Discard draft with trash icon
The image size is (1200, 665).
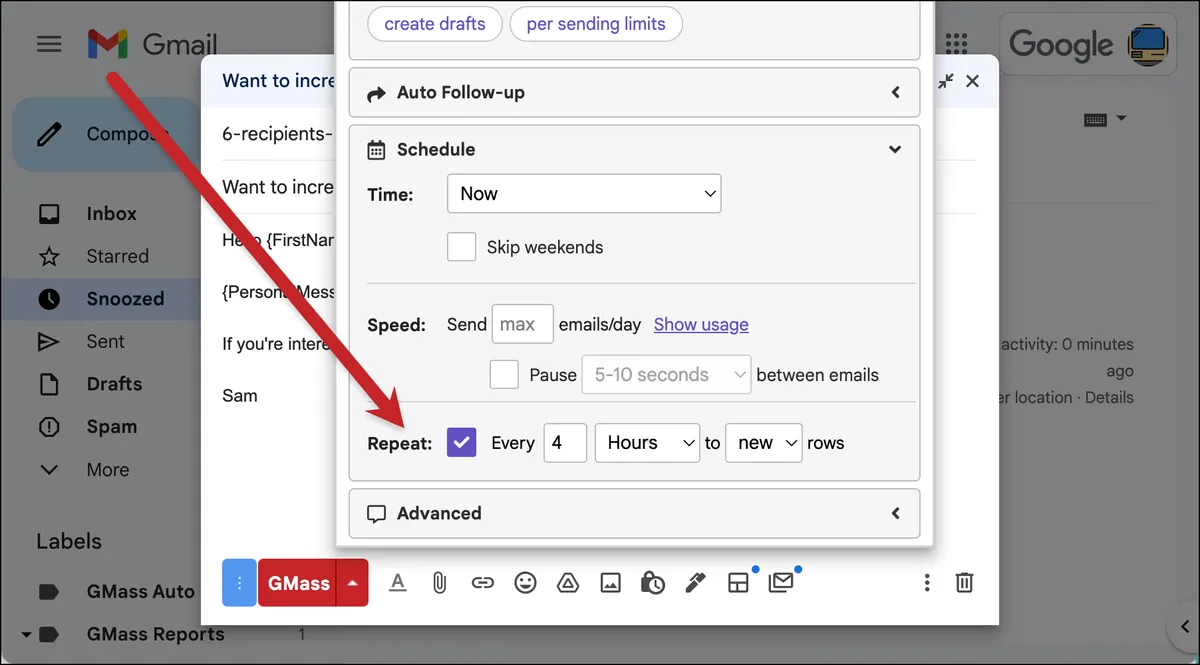click(x=964, y=583)
